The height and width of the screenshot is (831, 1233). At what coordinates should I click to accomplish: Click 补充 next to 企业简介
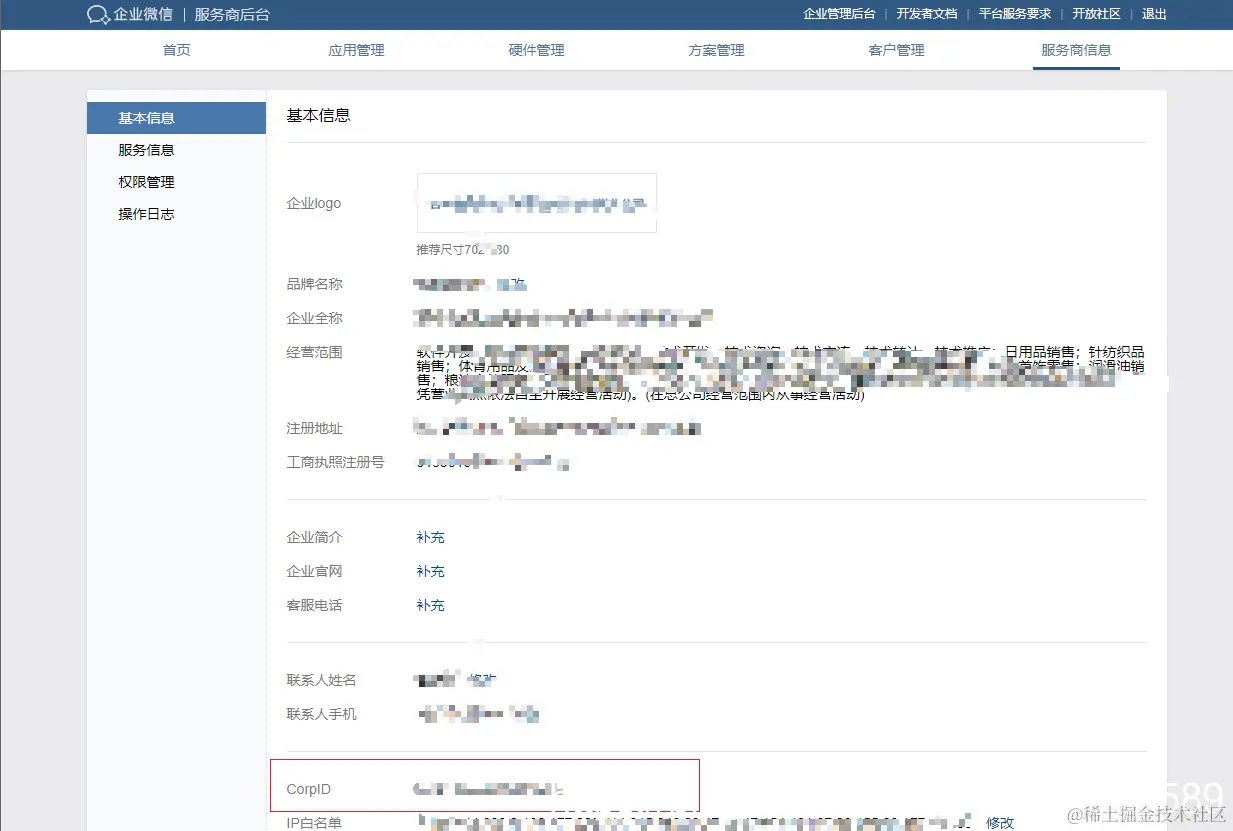point(430,538)
